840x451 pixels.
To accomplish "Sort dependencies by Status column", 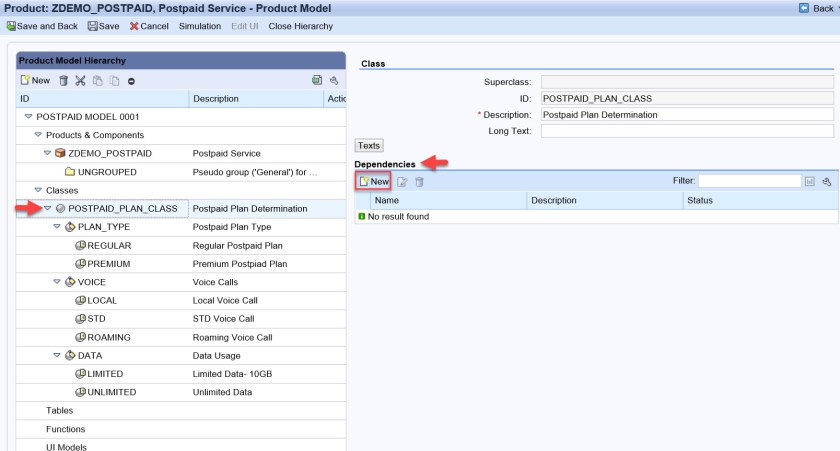I will point(760,200).
